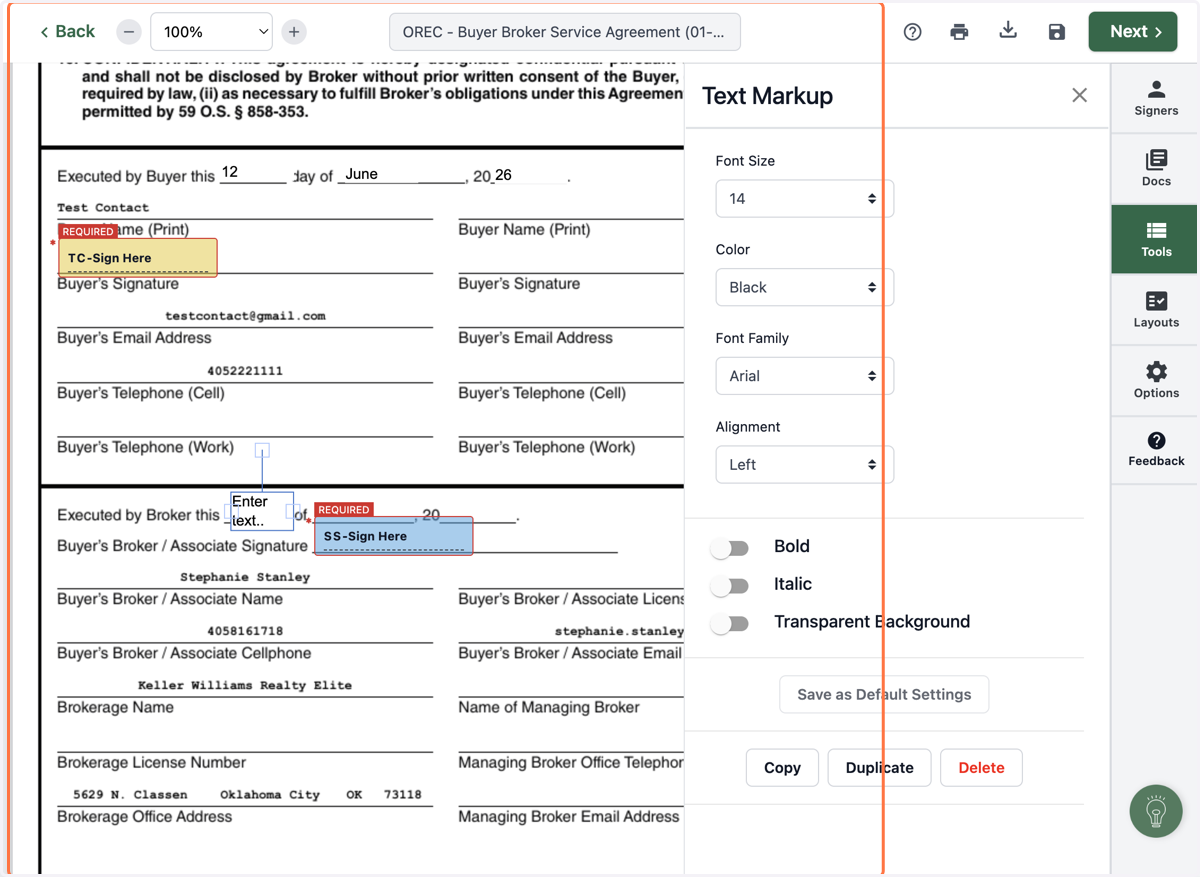Open the Color dropdown showing Black
The height and width of the screenshot is (877, 1200).
point(804,287)
